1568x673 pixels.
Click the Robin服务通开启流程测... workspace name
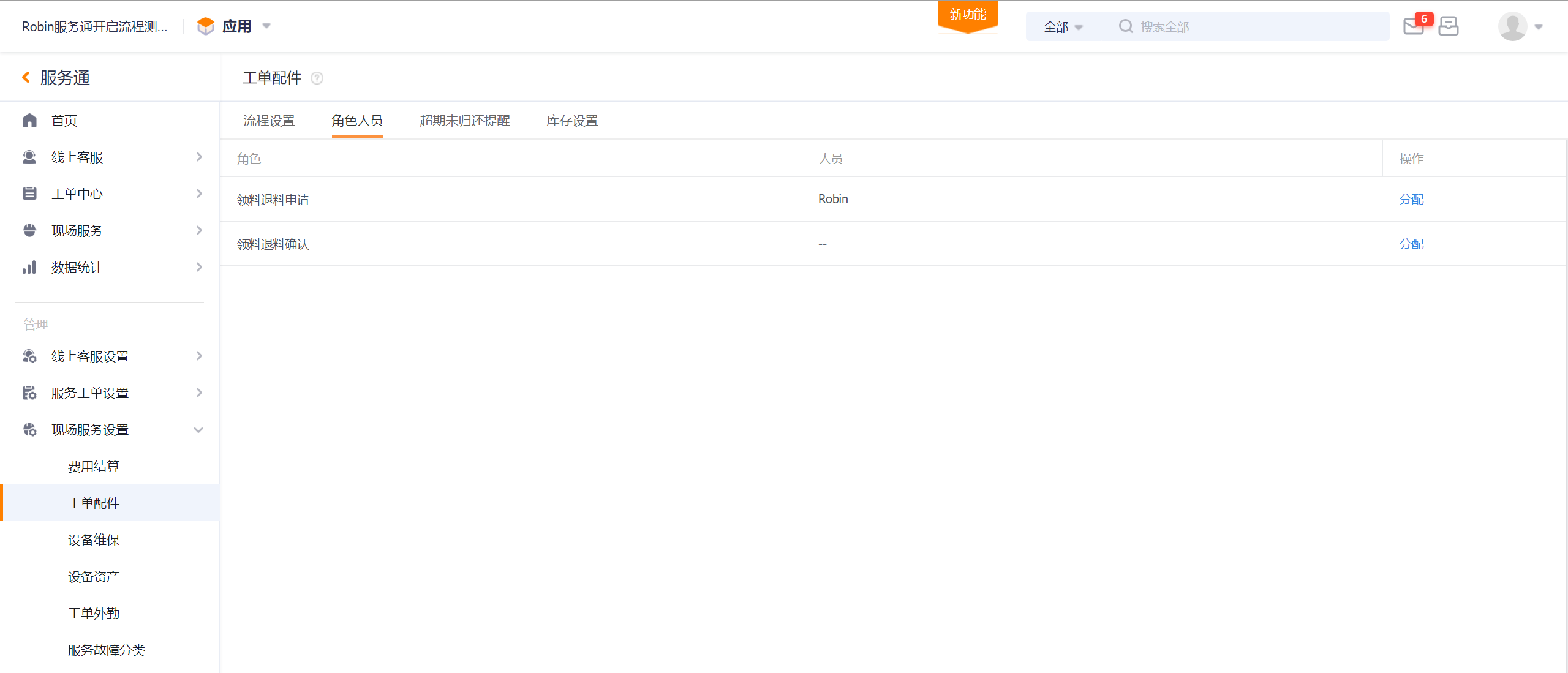(94, 26)
